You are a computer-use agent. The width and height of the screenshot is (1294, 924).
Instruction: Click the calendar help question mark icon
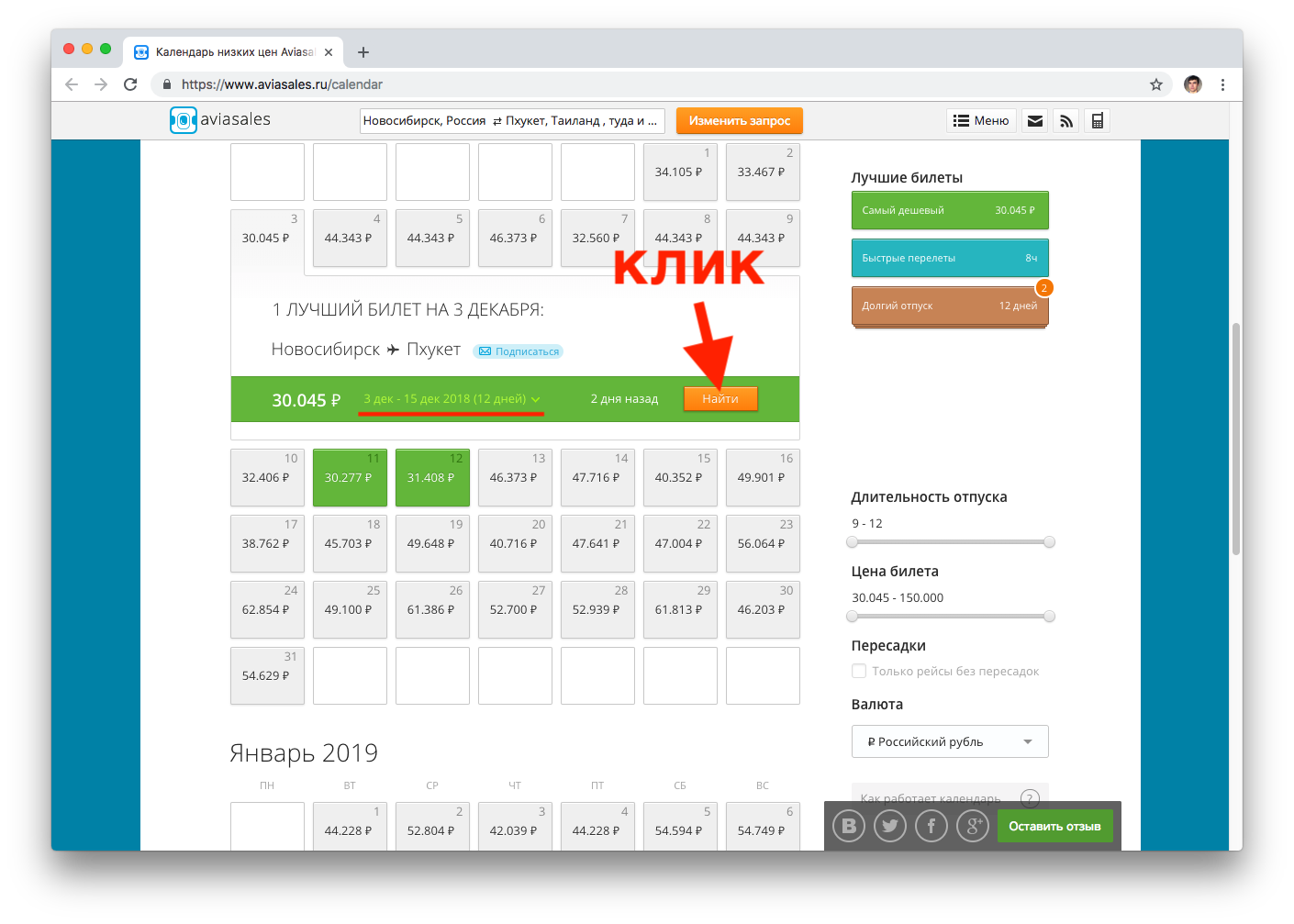pyautogui.click(x=1030, y=798)
